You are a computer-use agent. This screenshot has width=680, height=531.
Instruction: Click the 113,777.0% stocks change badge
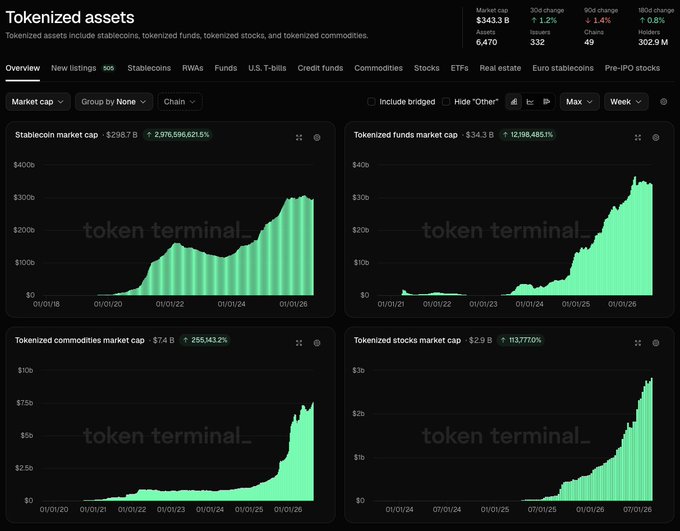click(522, 340)
